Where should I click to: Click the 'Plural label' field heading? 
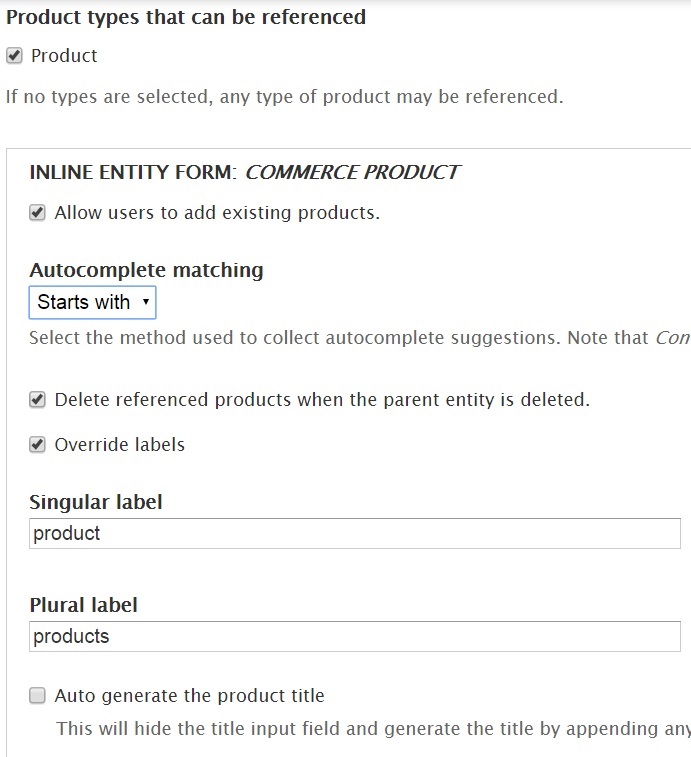click(84, 605)
